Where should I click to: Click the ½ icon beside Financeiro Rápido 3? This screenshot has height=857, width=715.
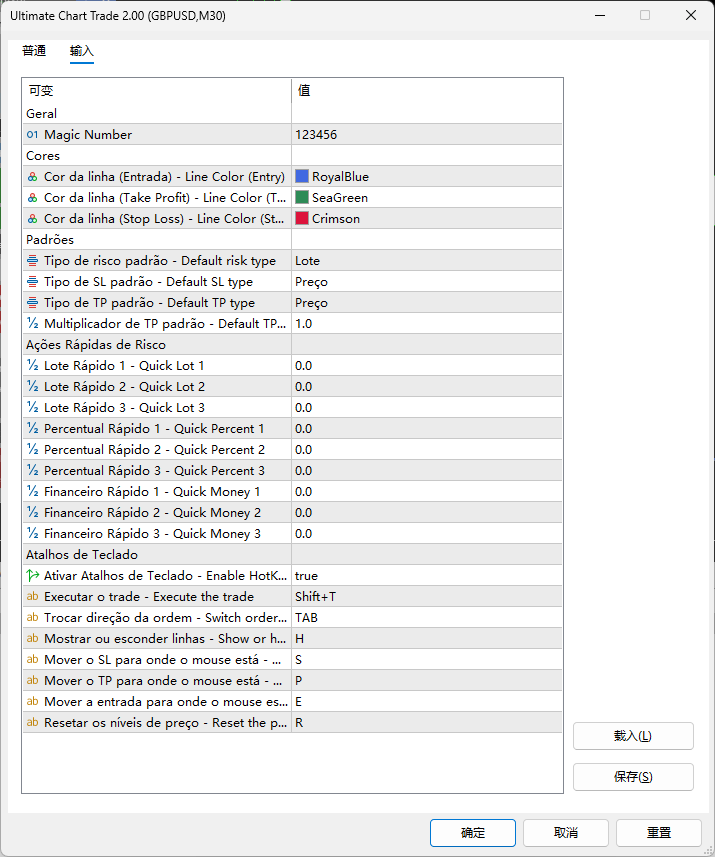(x=32, y=533)
